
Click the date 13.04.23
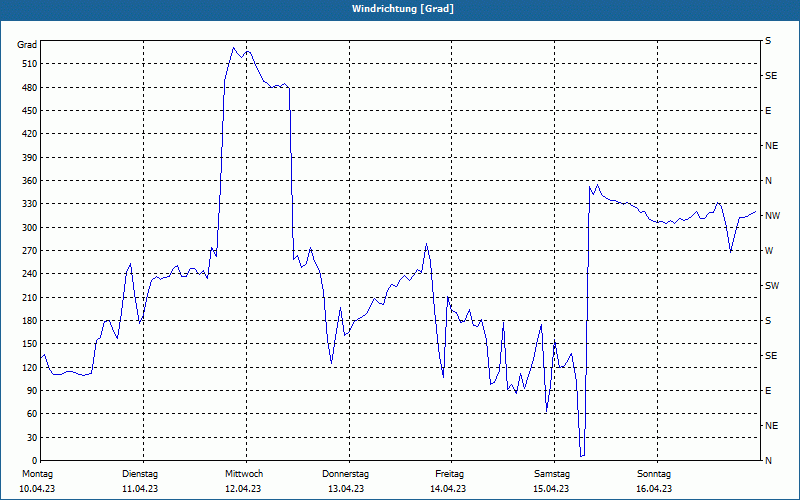[x=346, y=489]
